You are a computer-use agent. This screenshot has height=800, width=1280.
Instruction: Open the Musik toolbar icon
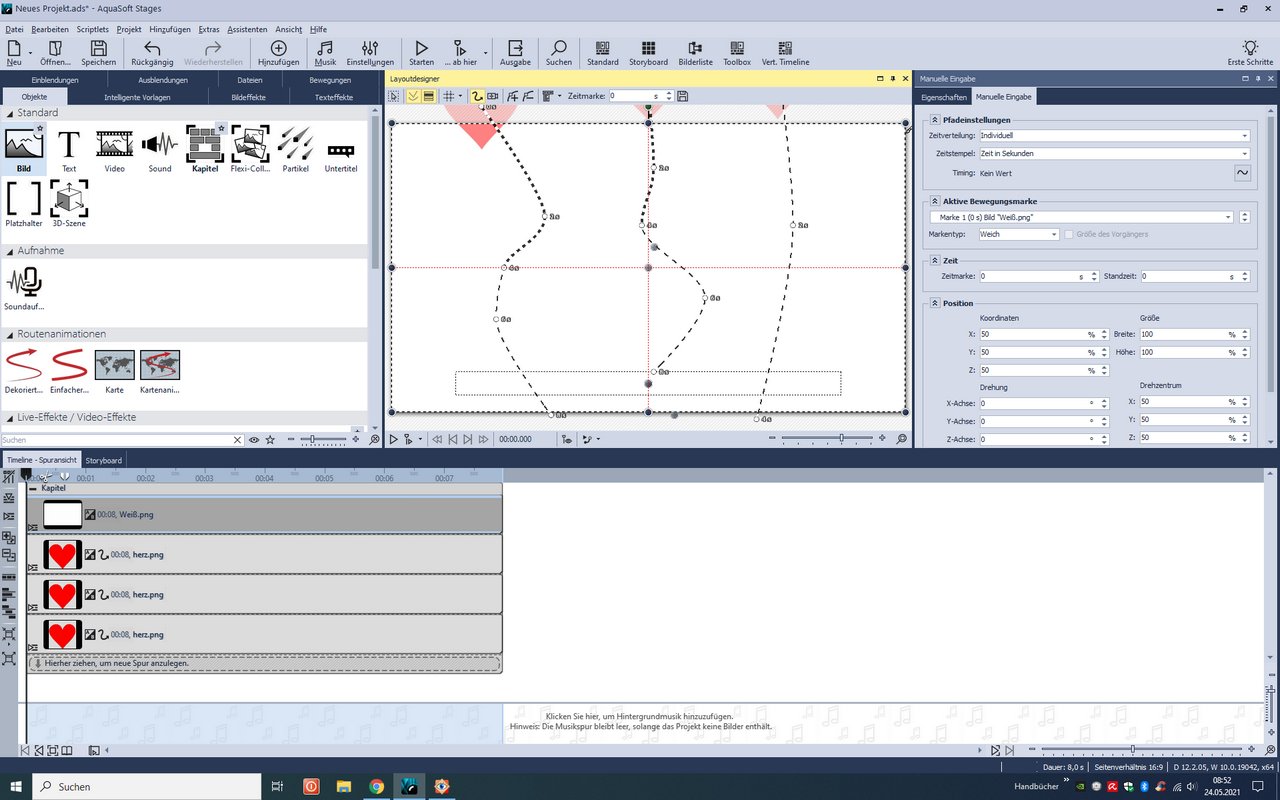pos(325,49)
